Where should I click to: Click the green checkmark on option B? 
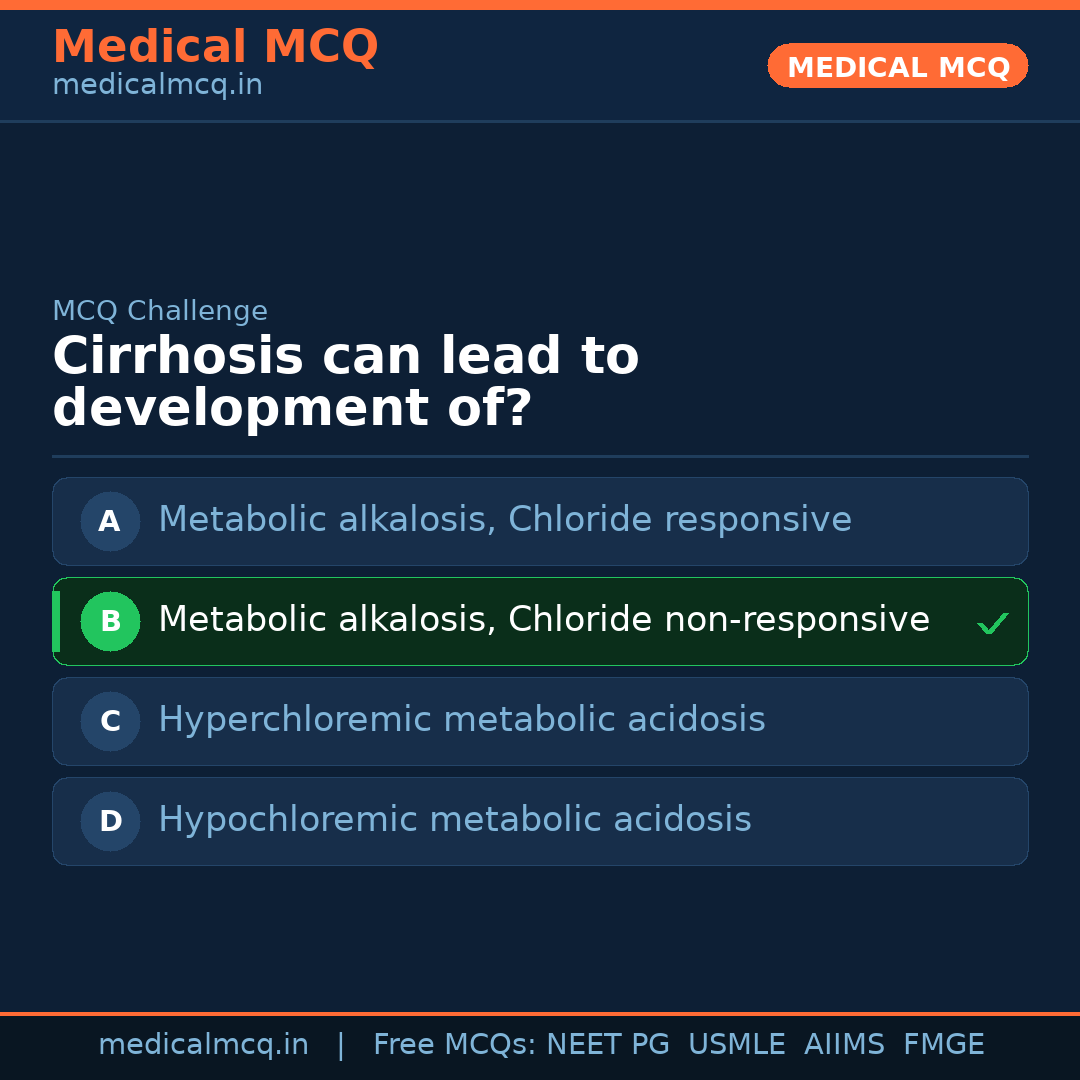pyautogui.click(x=992, y=624)
